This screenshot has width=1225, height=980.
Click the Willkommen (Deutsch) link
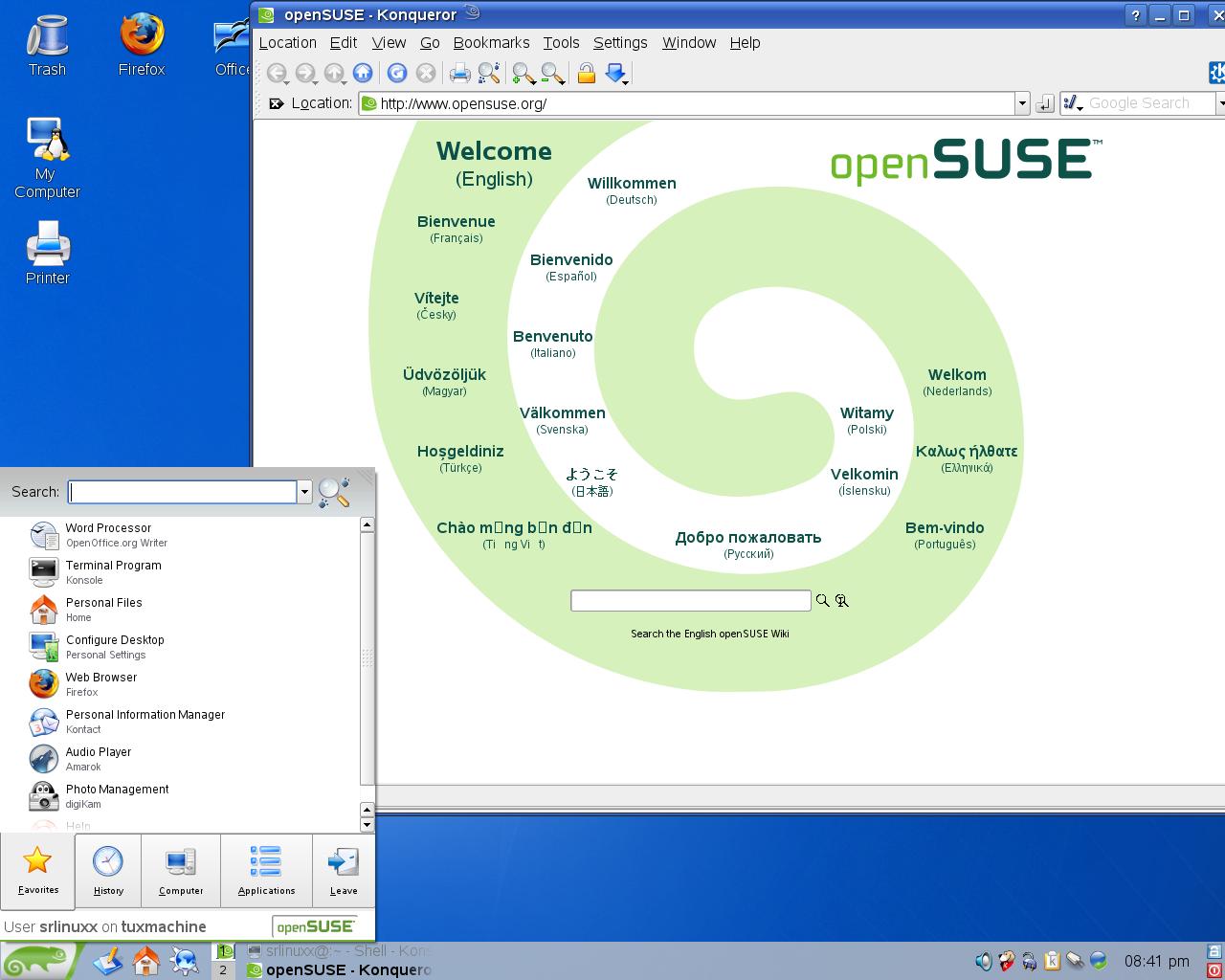click(x=632, y=189)
